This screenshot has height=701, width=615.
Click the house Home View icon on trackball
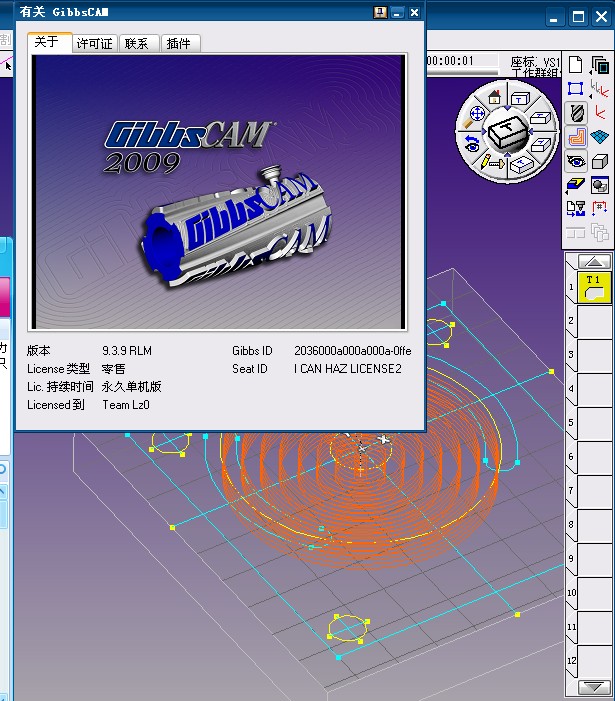[494, 97]
